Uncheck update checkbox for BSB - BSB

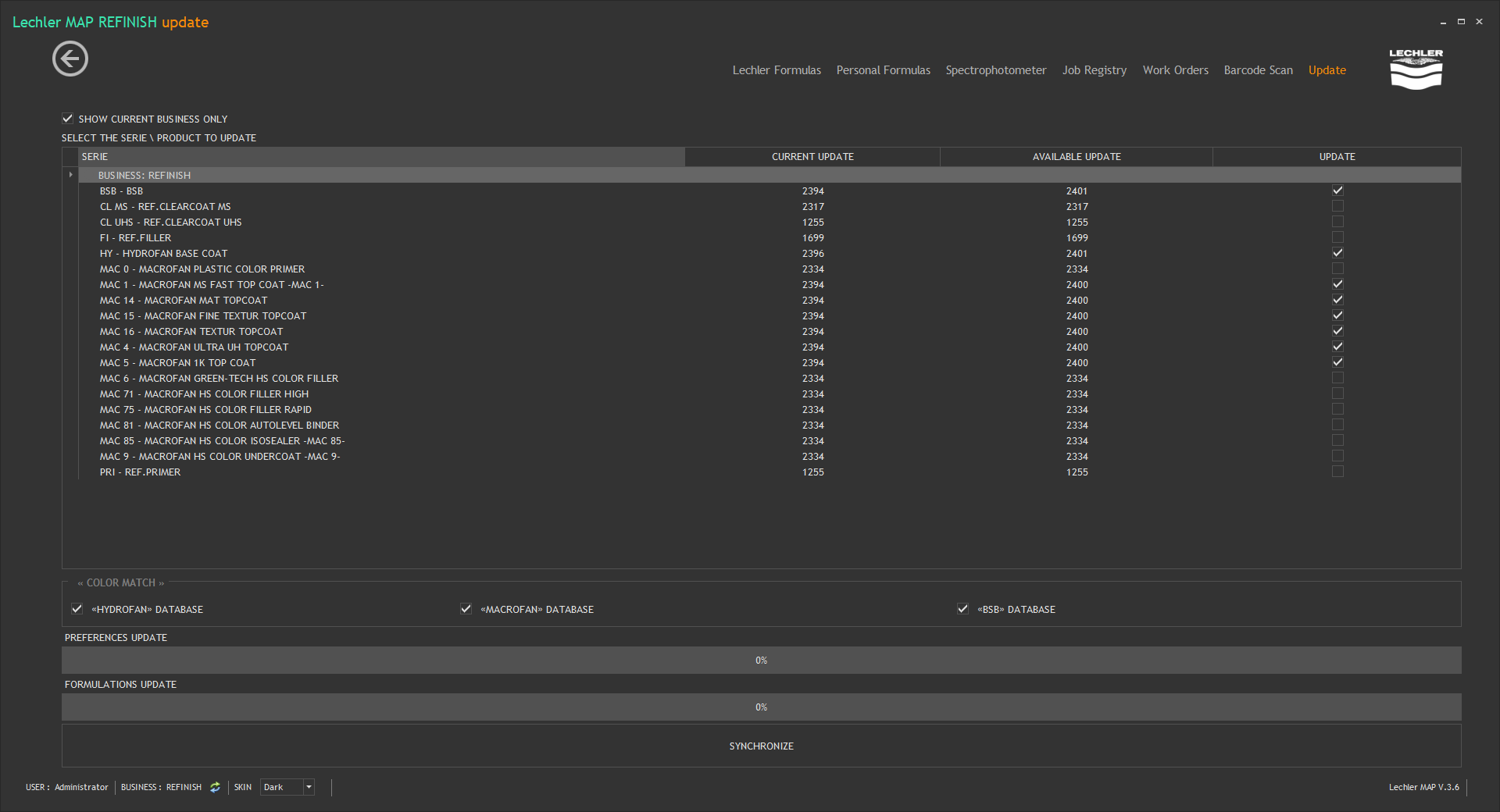pos(1337,191)
